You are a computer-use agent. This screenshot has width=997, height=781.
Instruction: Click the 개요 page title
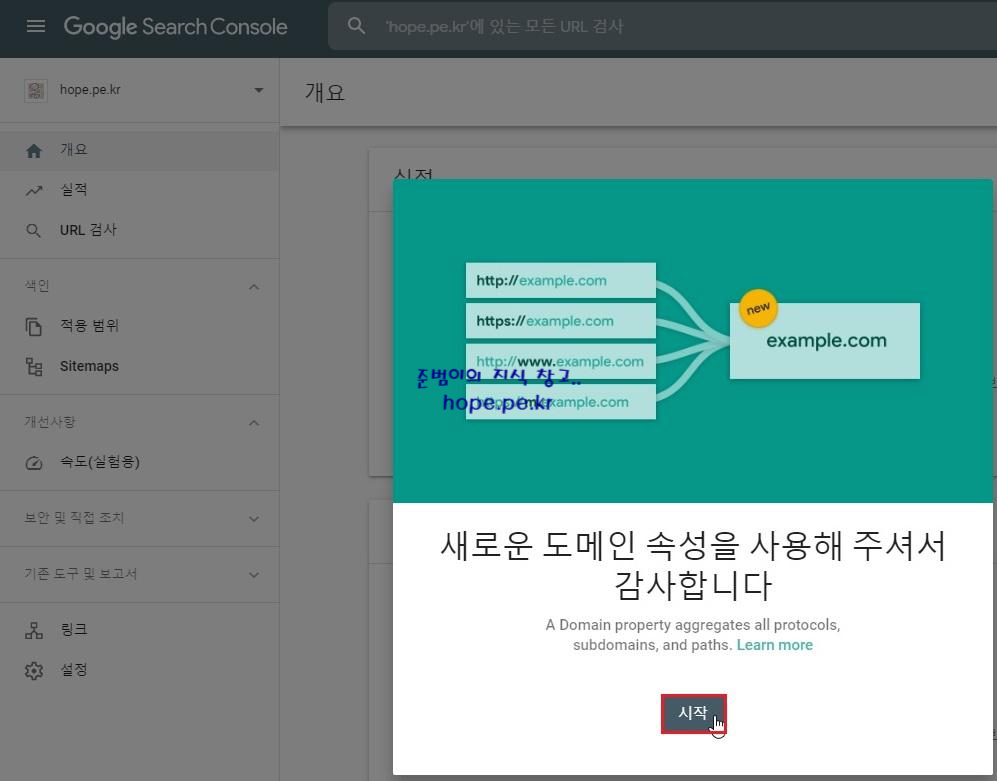324,92
